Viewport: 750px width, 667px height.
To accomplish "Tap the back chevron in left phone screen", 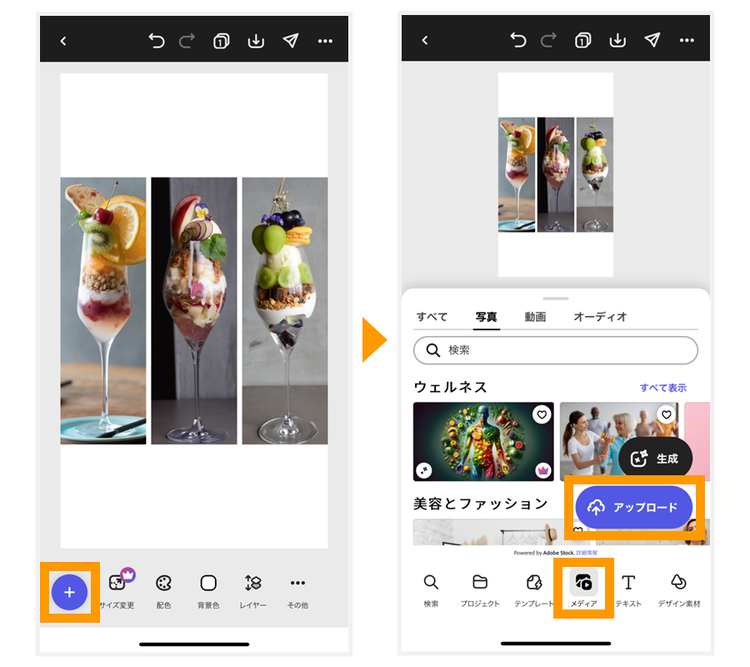I will click(63, 41).
